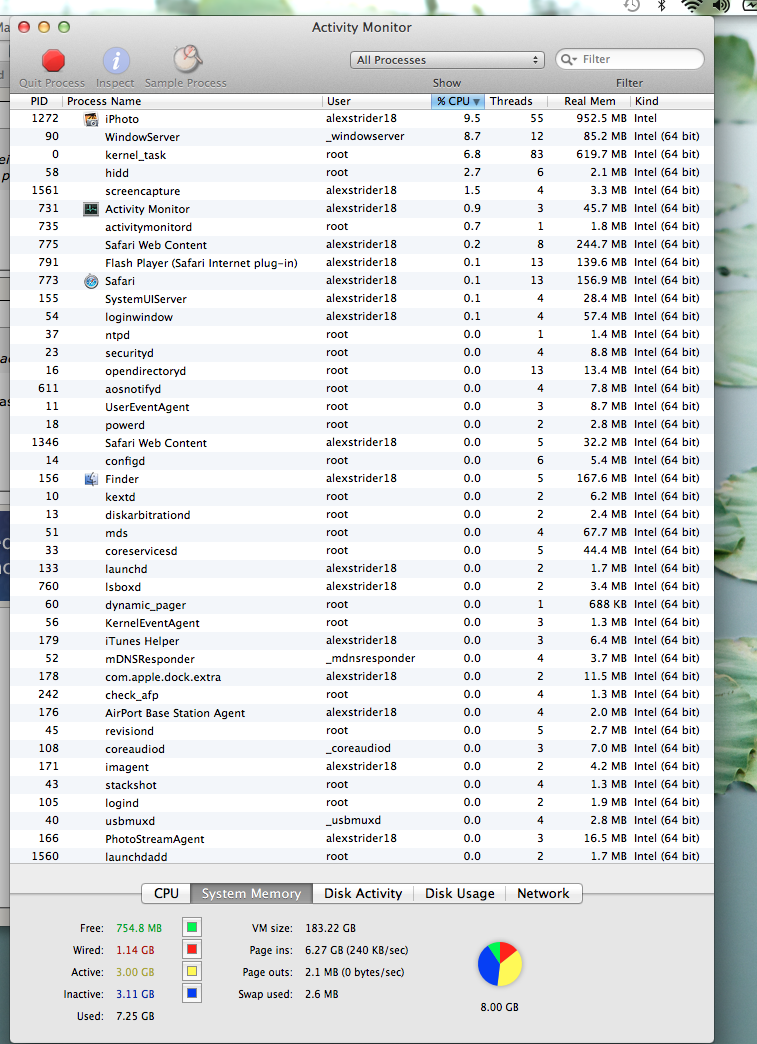Select the configd process row
Viewport: 757px width, 1044px height.
(x=362, y=460)
